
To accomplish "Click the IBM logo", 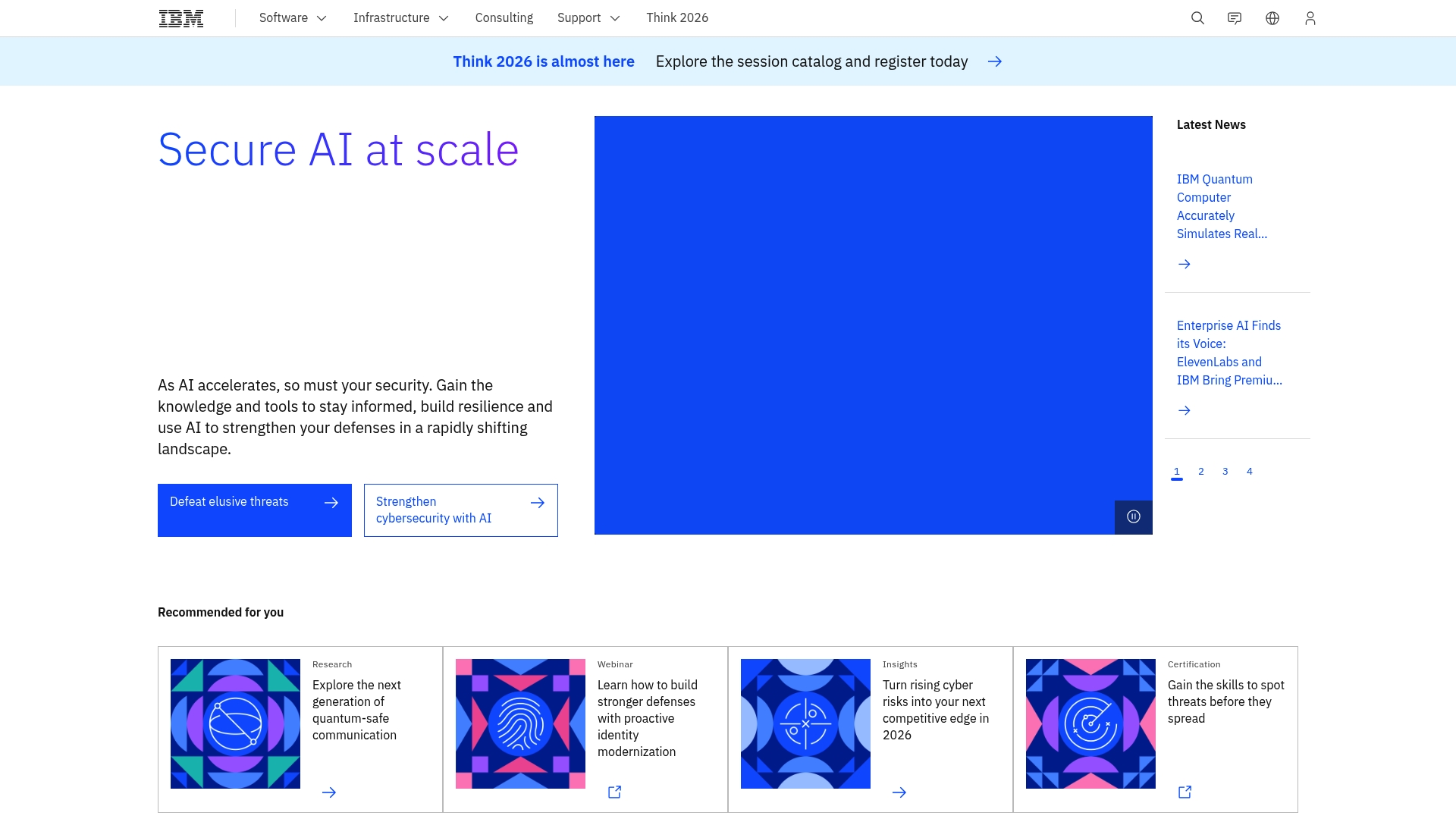I will tap(180, 17).
